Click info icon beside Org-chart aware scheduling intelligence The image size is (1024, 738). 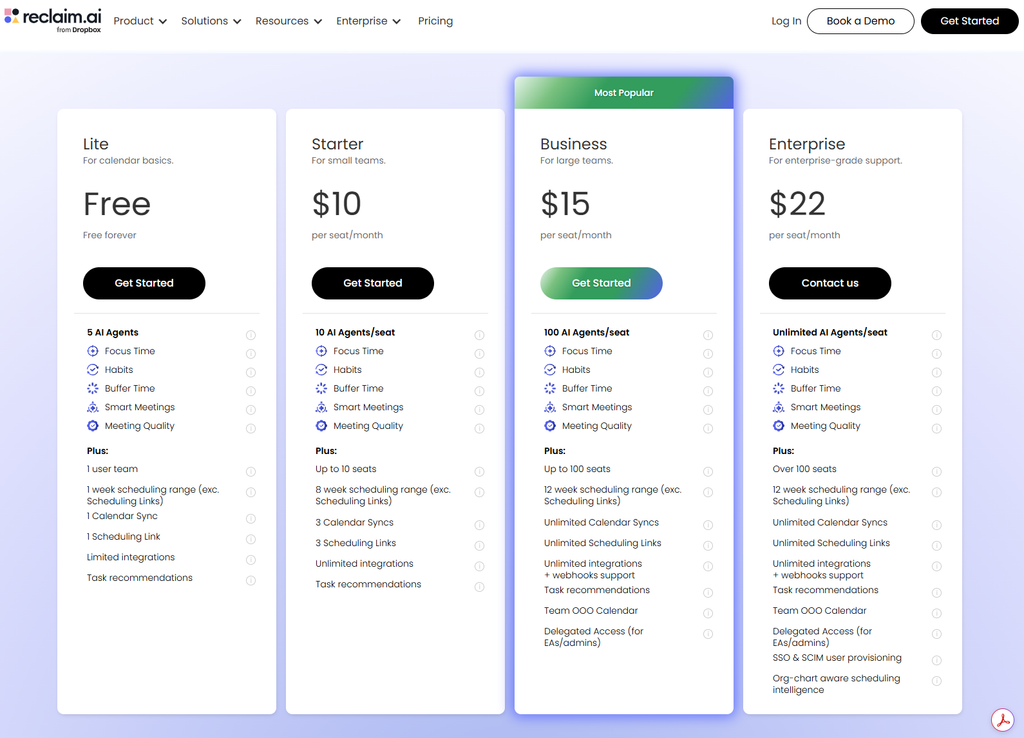pos(936,681)
